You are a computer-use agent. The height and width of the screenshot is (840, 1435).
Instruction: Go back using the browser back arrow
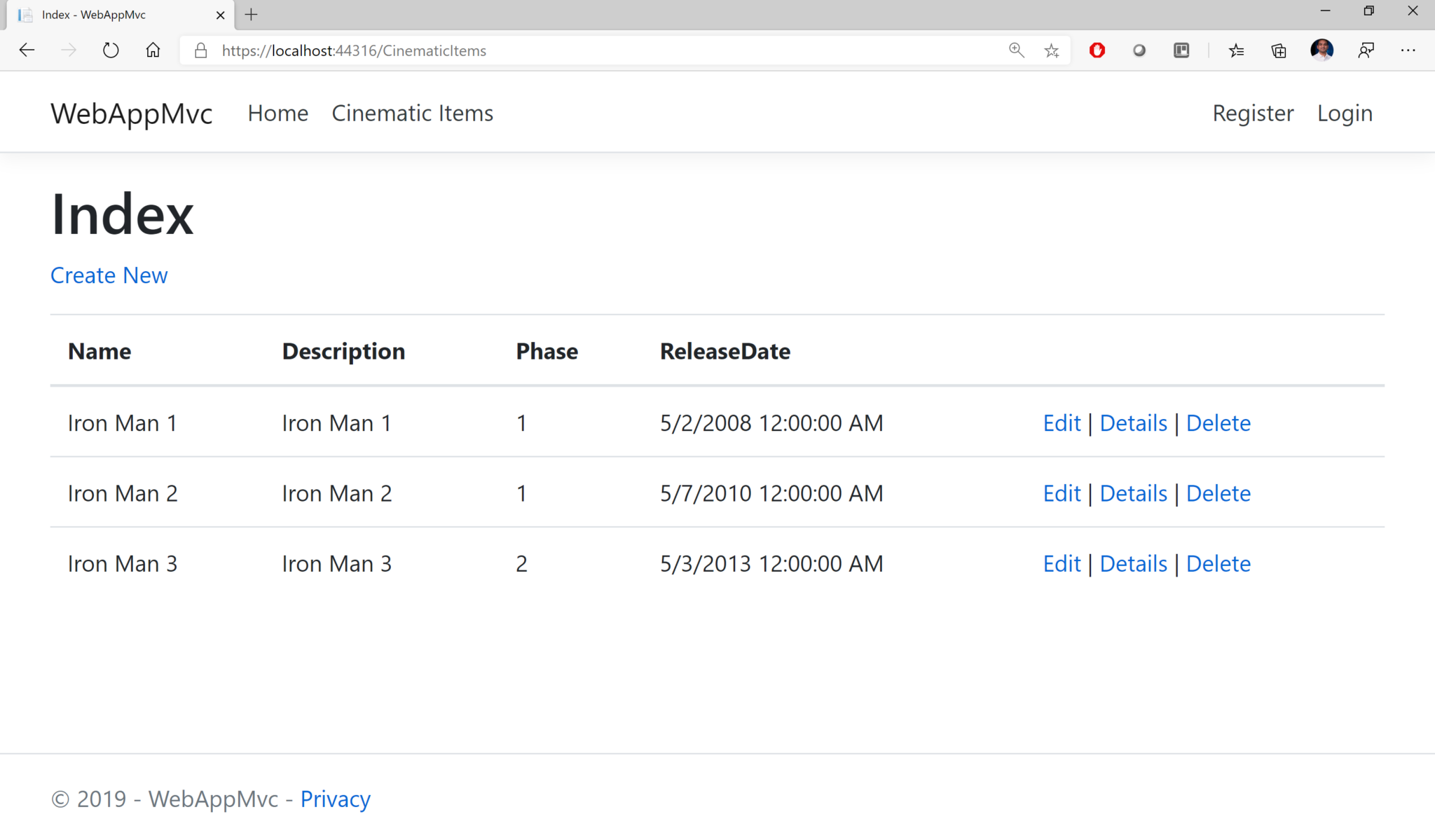point(27,50)
